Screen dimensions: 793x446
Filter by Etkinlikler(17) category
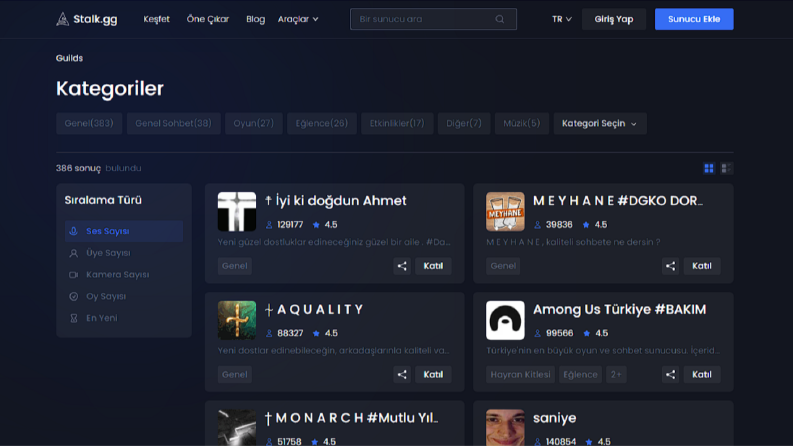[397, 123]
